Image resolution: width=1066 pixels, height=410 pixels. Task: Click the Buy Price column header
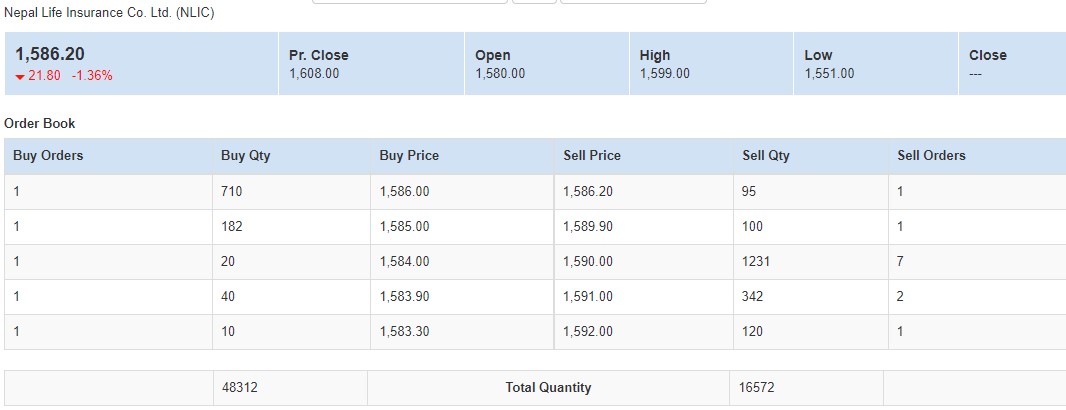pos(409,156)
